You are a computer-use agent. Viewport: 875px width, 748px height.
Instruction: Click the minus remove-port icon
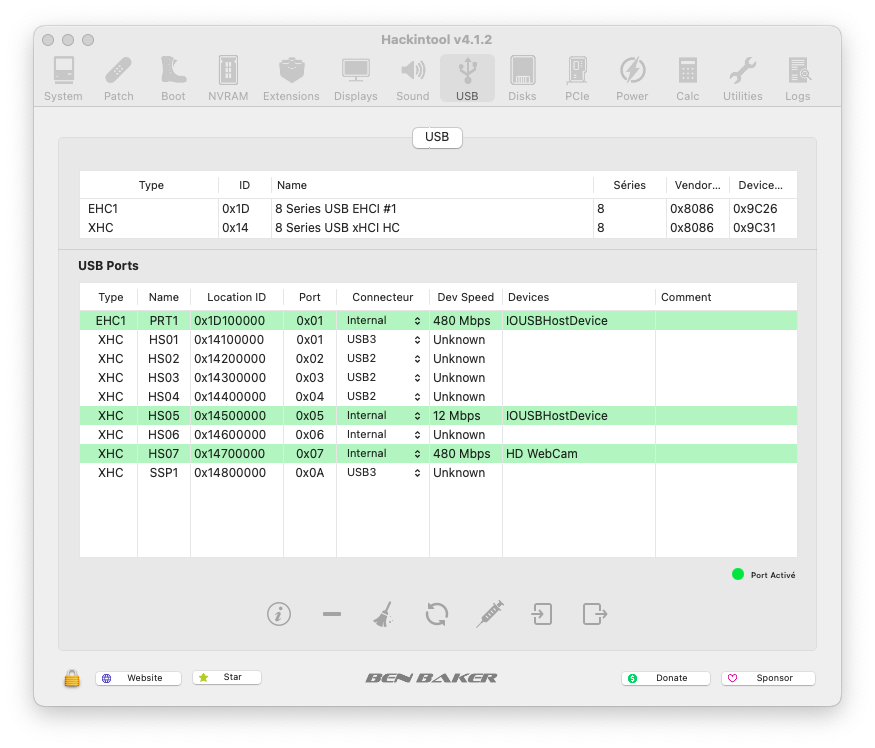coord(331,614)
